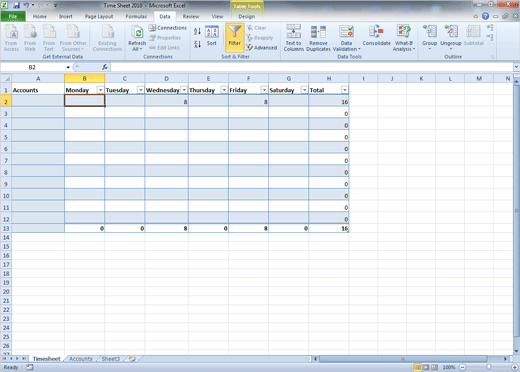Insert a Subtotal
The width and height of the screenshot is (520, 372).
tap(473, 36)
